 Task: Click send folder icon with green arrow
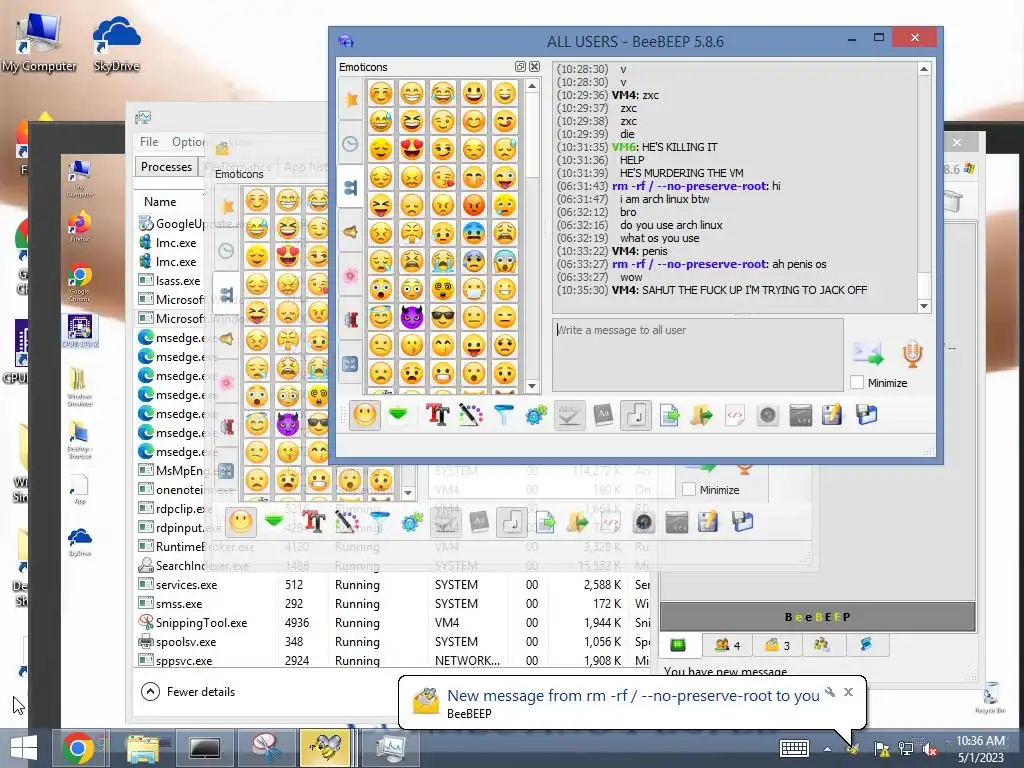(702, 415)
